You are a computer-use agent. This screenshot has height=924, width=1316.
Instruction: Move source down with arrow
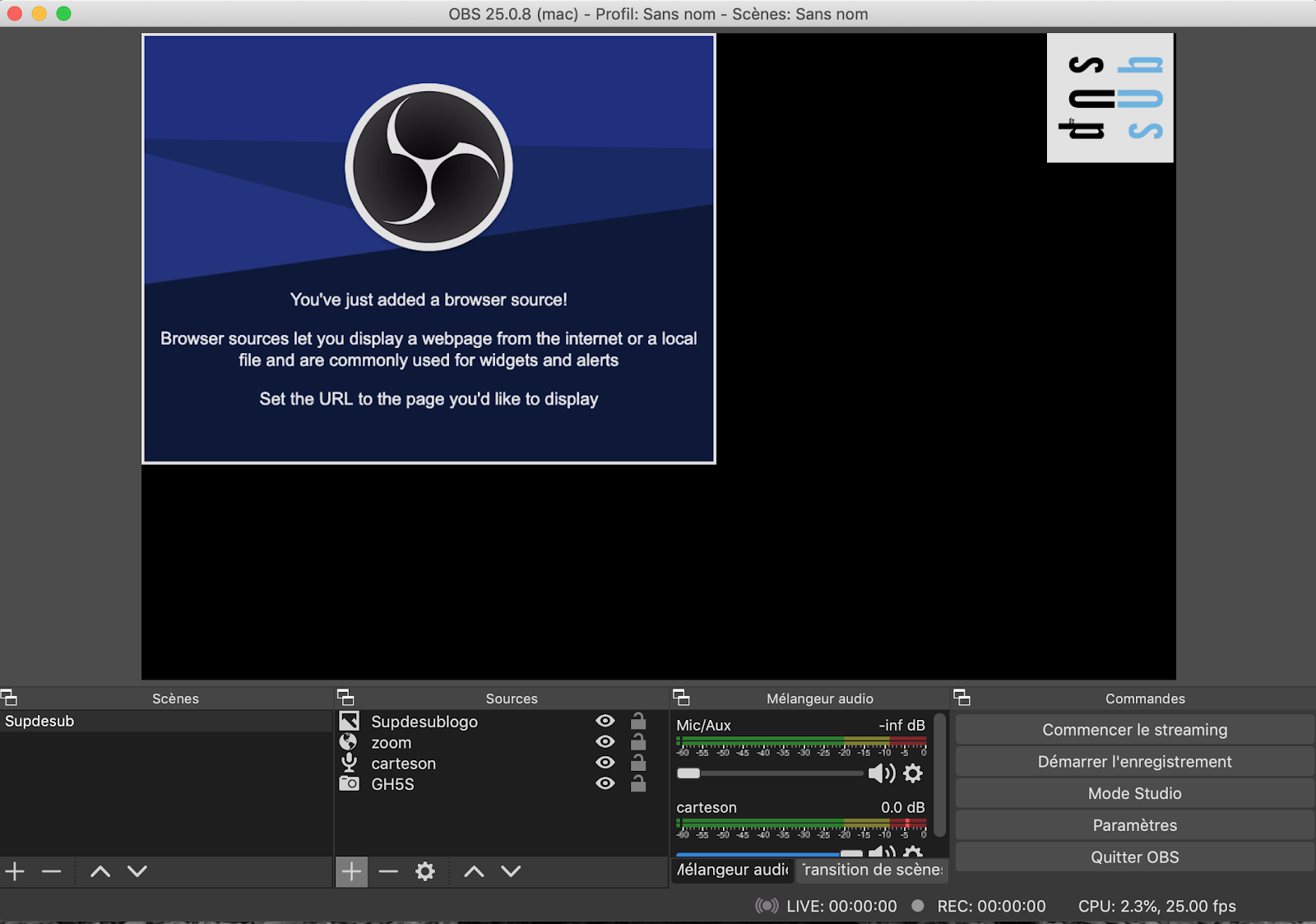pos(511,871)
